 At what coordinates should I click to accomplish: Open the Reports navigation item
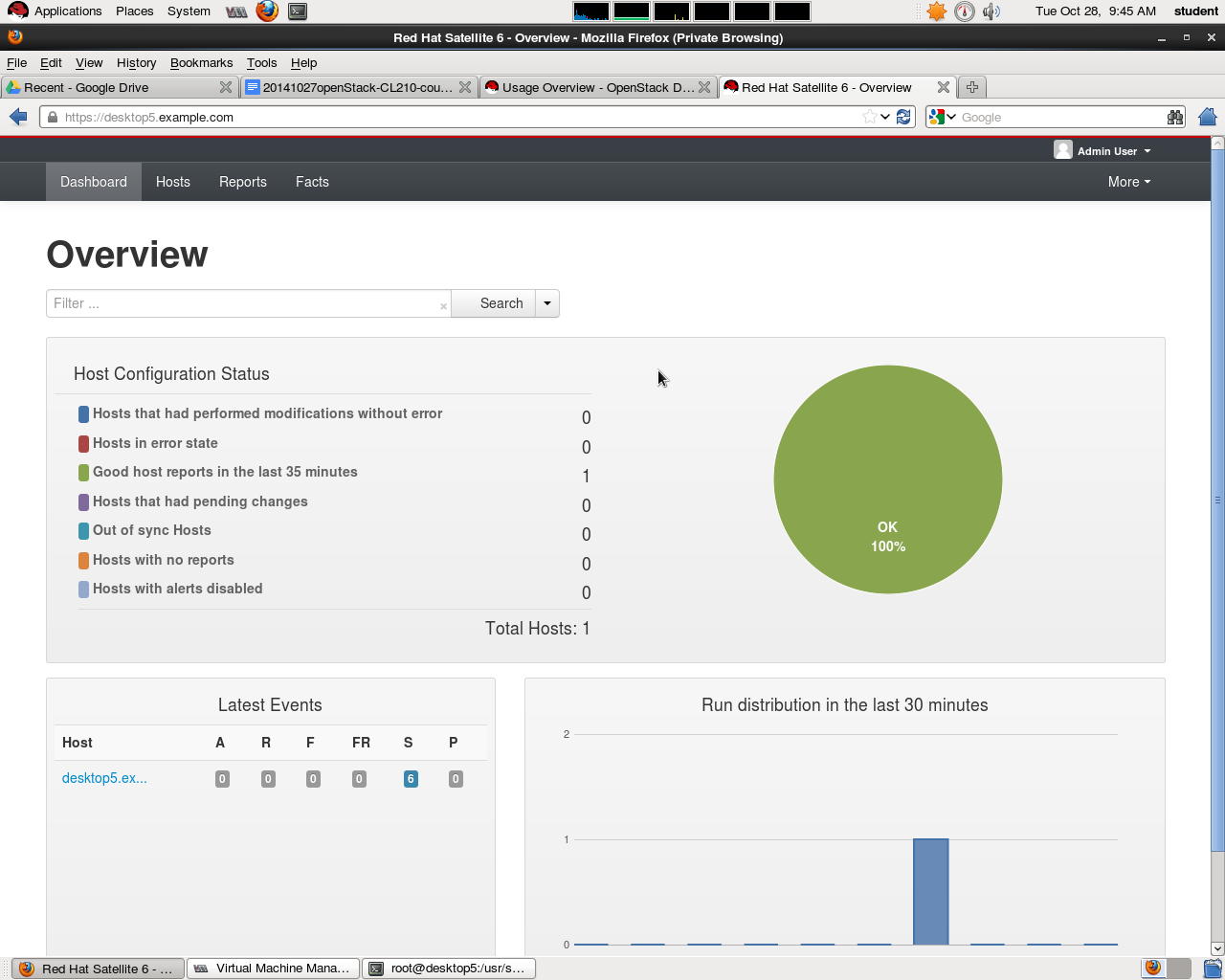tap(243, 182)
